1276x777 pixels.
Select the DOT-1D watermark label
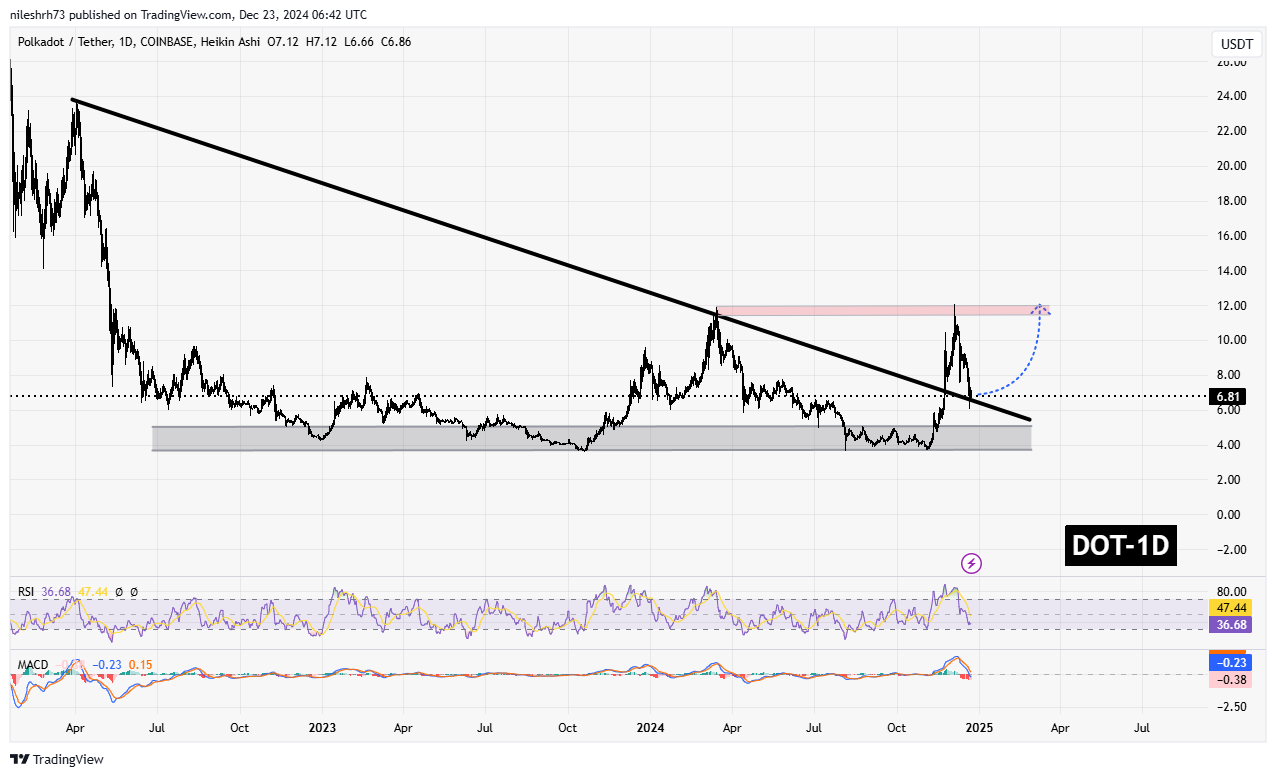pos(1120,546)
